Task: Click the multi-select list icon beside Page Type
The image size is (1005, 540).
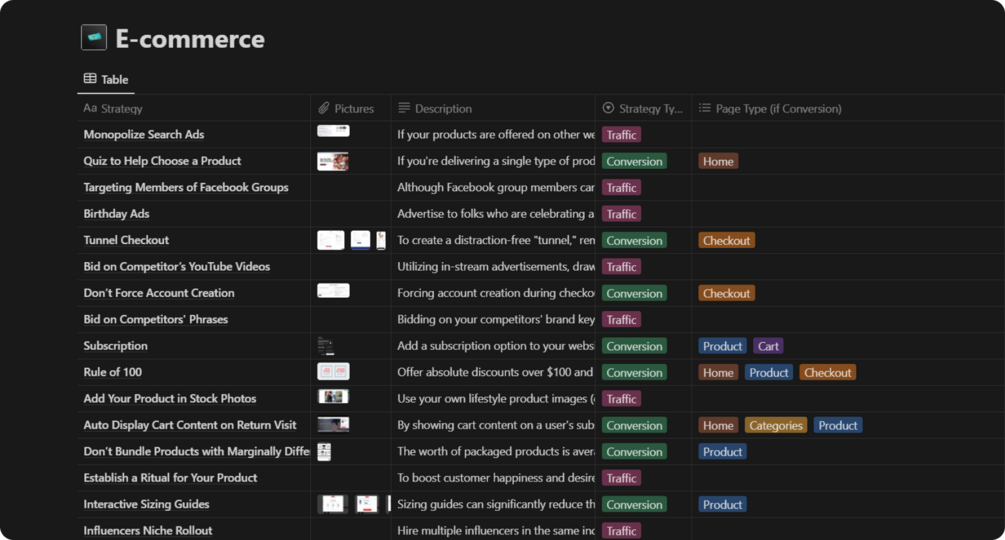Action: click(705, 108)
